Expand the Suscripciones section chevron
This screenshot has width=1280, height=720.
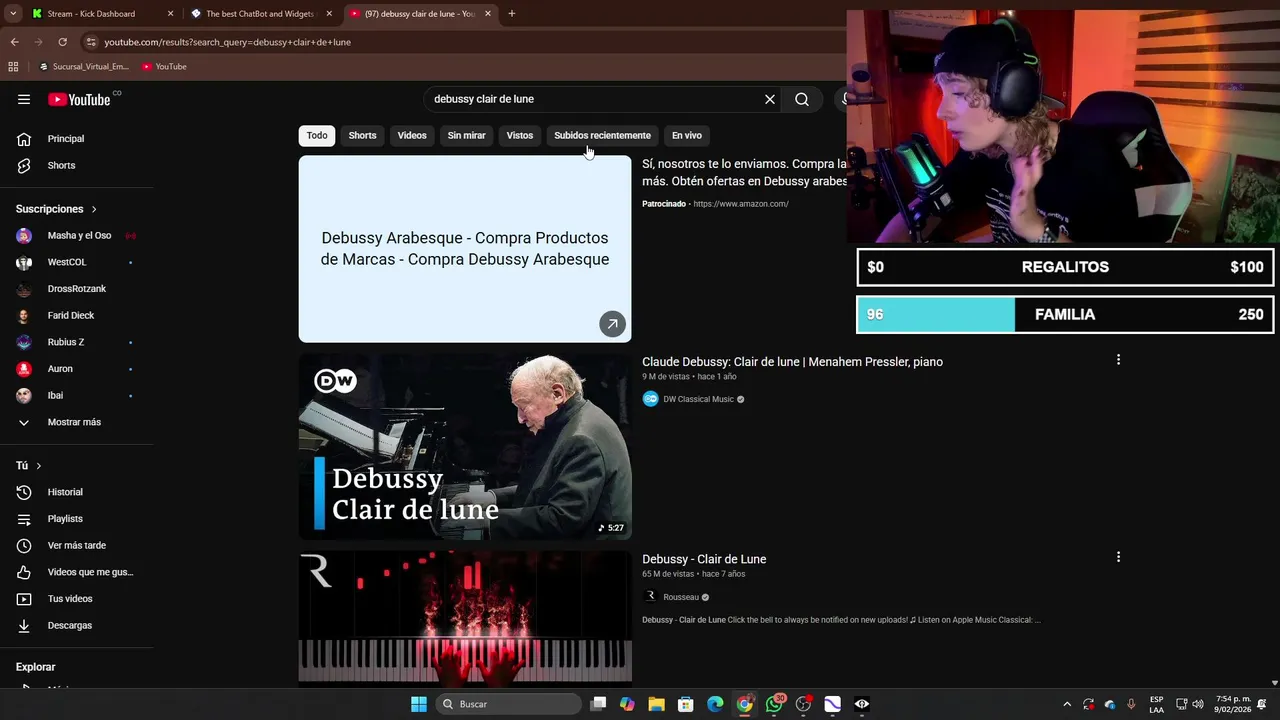coord(94,209)
